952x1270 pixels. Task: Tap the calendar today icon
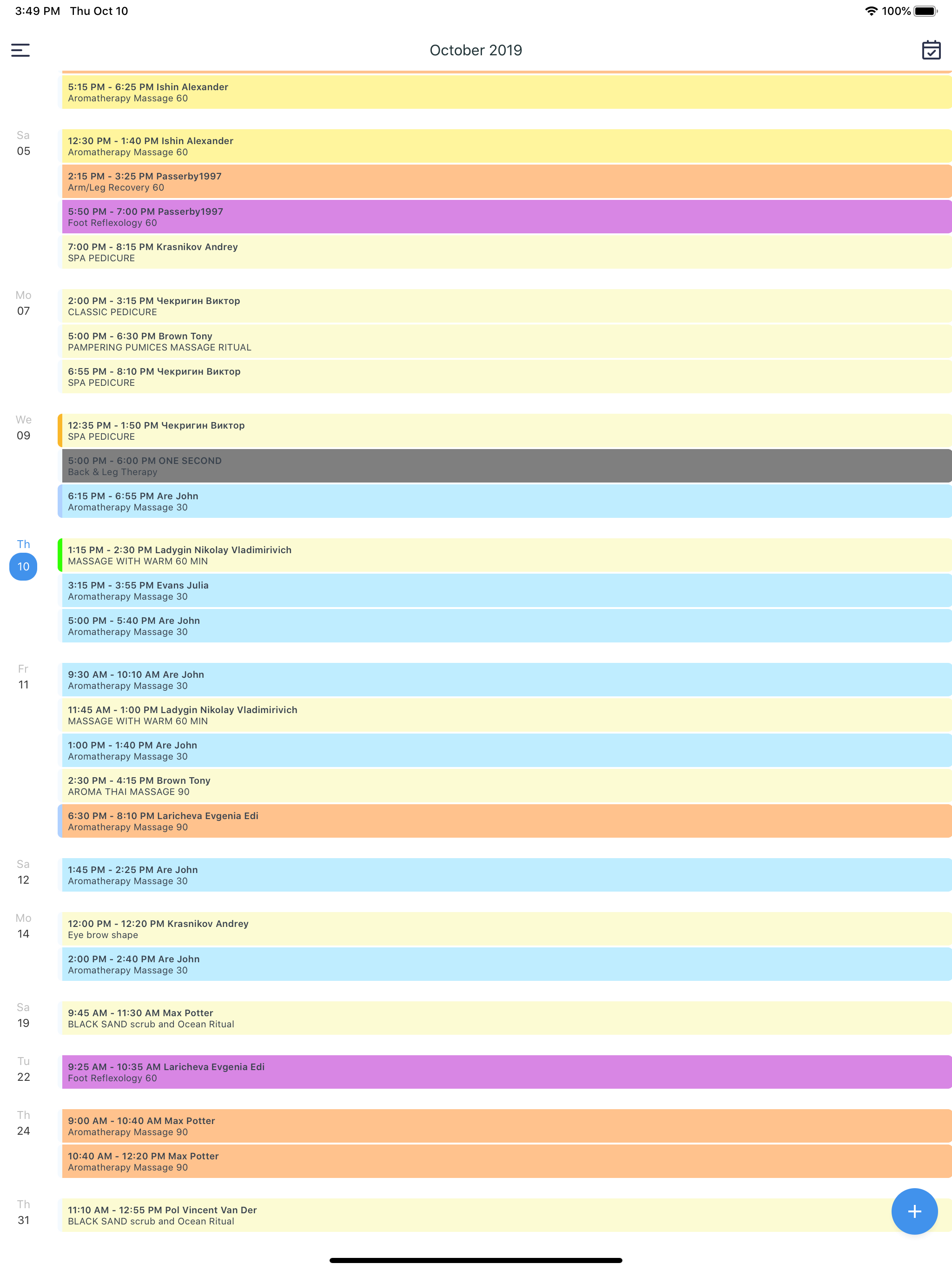coord(931,51)
